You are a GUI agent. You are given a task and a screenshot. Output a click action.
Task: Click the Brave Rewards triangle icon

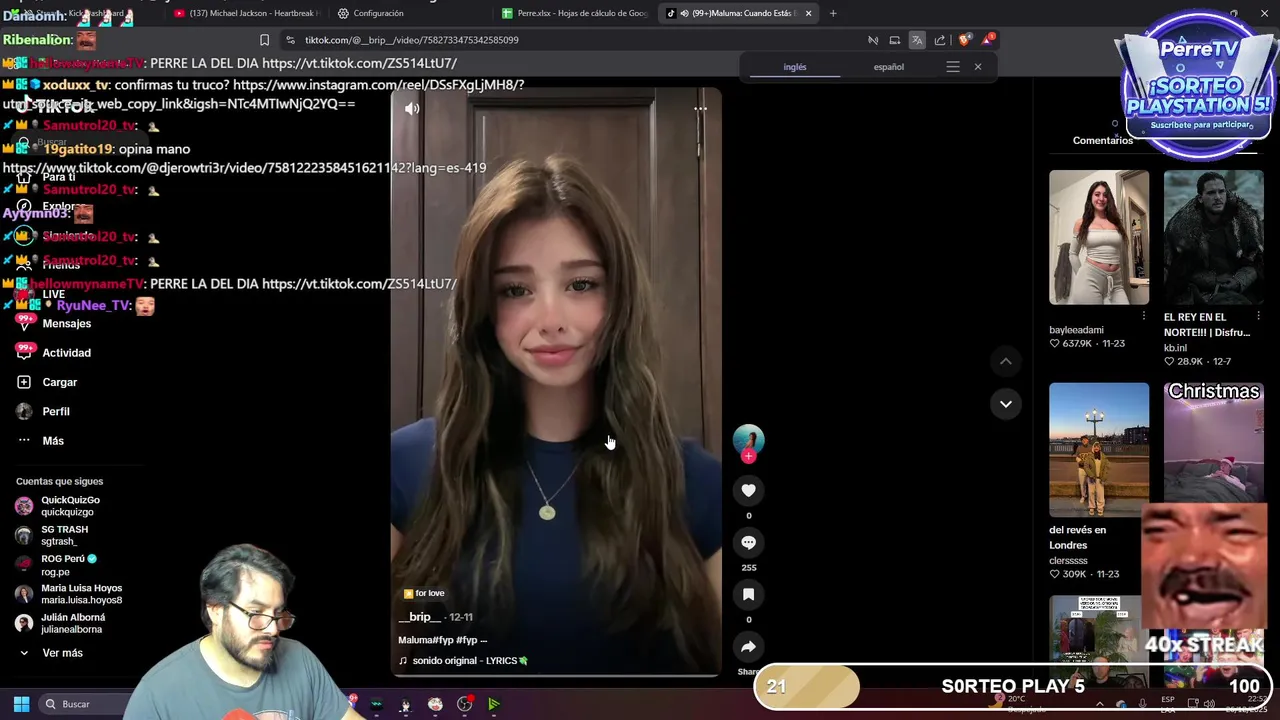click(x=988, y=40)
